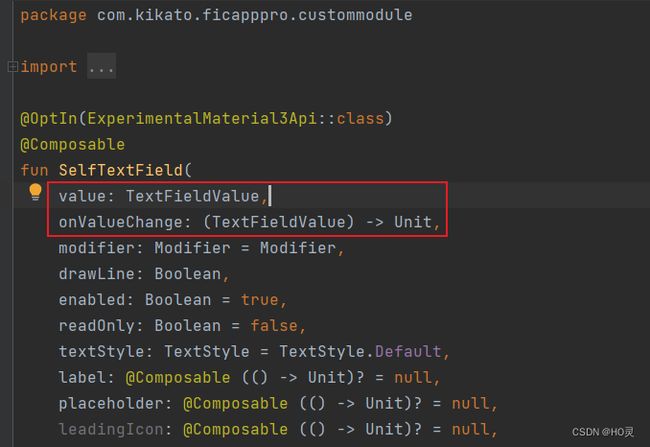Click the drawLine parameter
Image resolution: width=650 pixels, height=447 pixels.
point(97,274)
